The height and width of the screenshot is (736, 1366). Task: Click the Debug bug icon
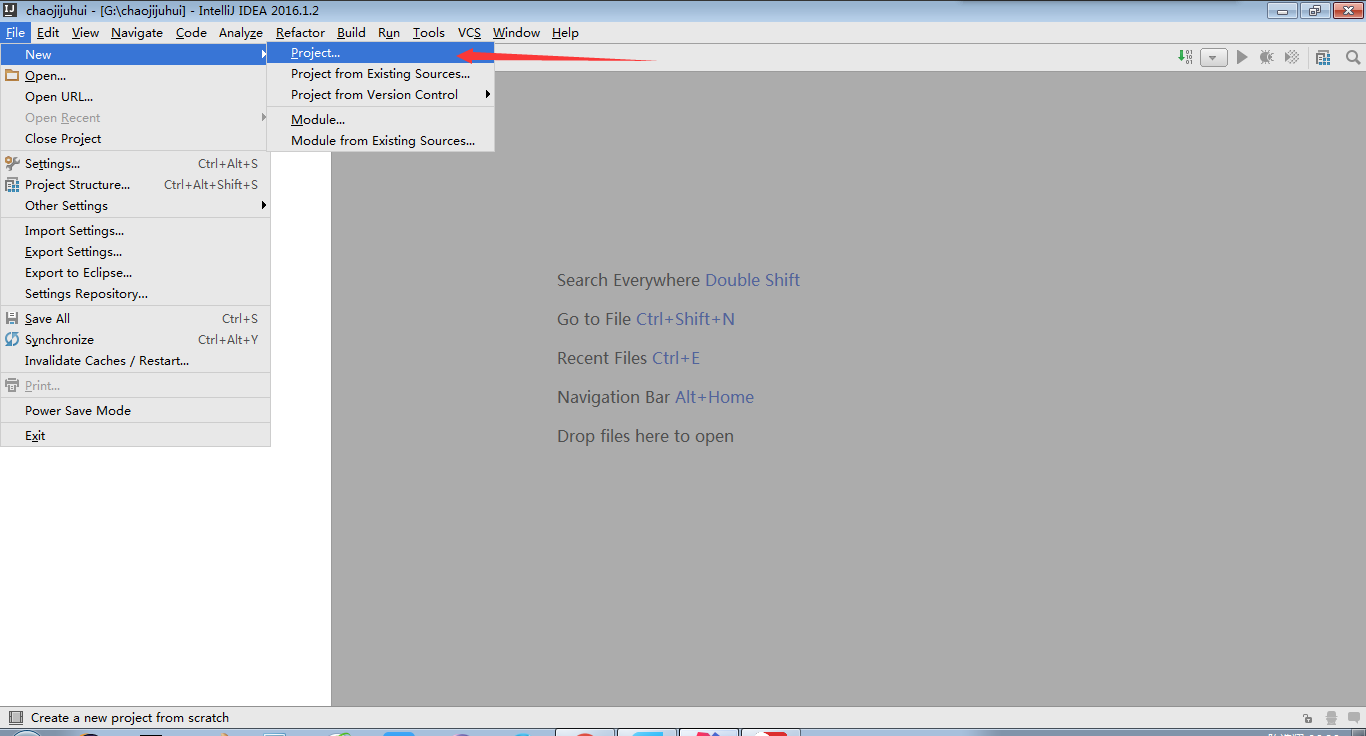pos(1267,58)
